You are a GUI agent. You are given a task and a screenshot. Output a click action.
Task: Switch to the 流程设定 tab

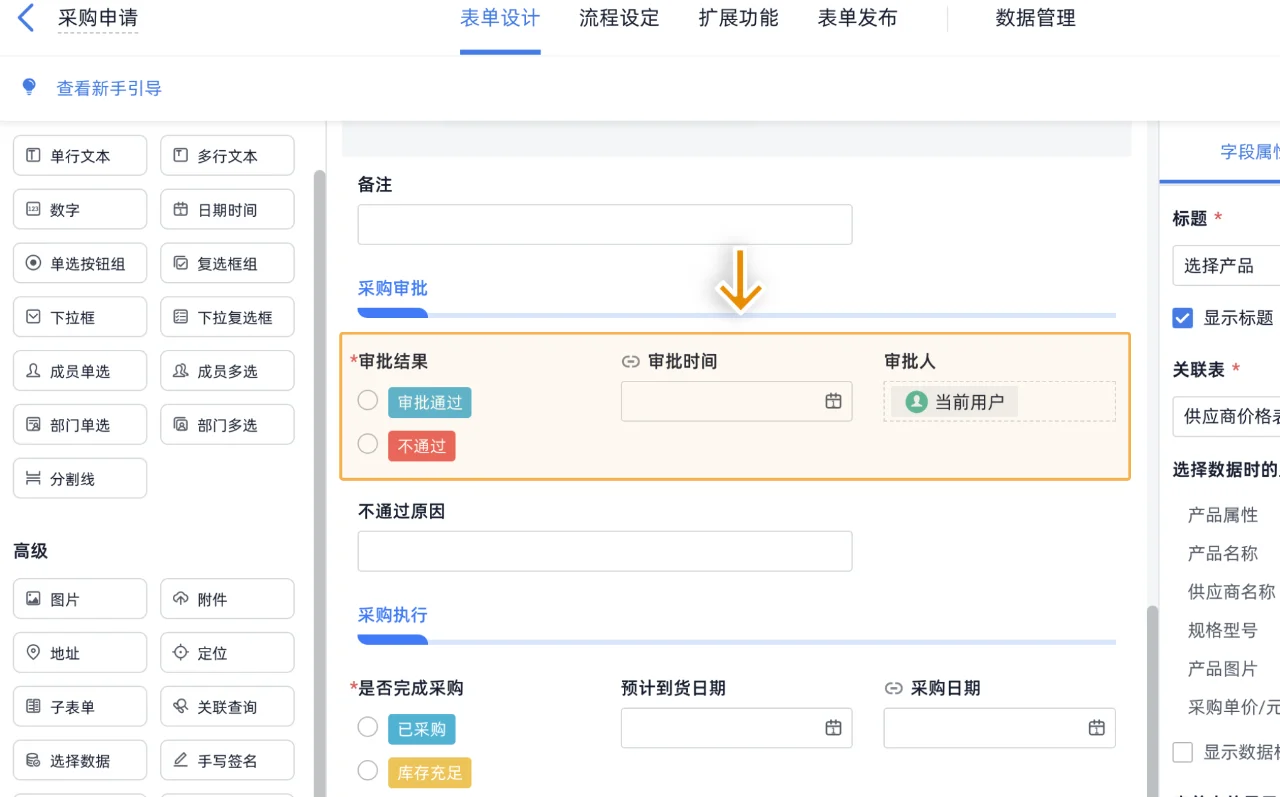[619, 18]
